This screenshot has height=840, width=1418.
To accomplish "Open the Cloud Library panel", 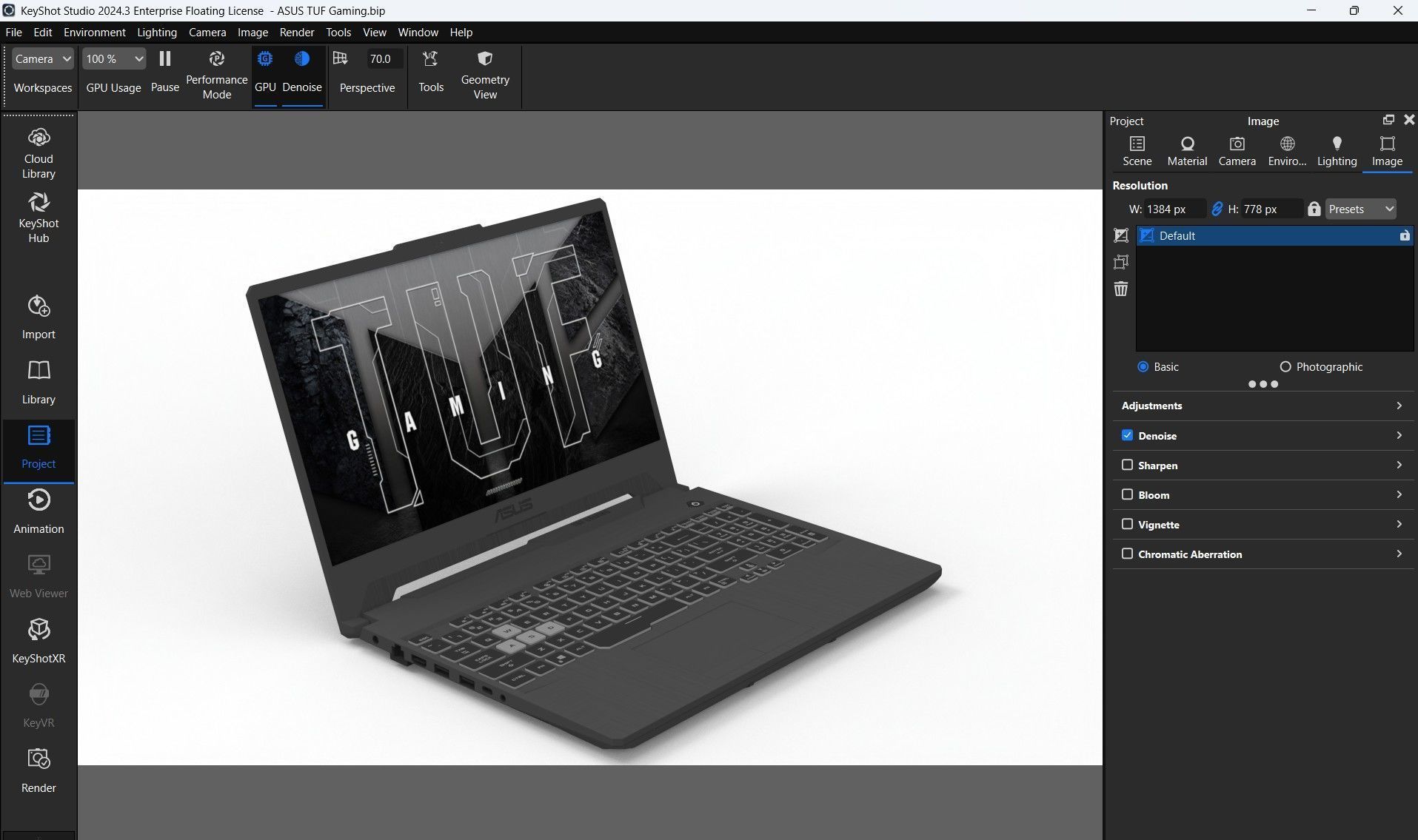I will tap(39, 154).
